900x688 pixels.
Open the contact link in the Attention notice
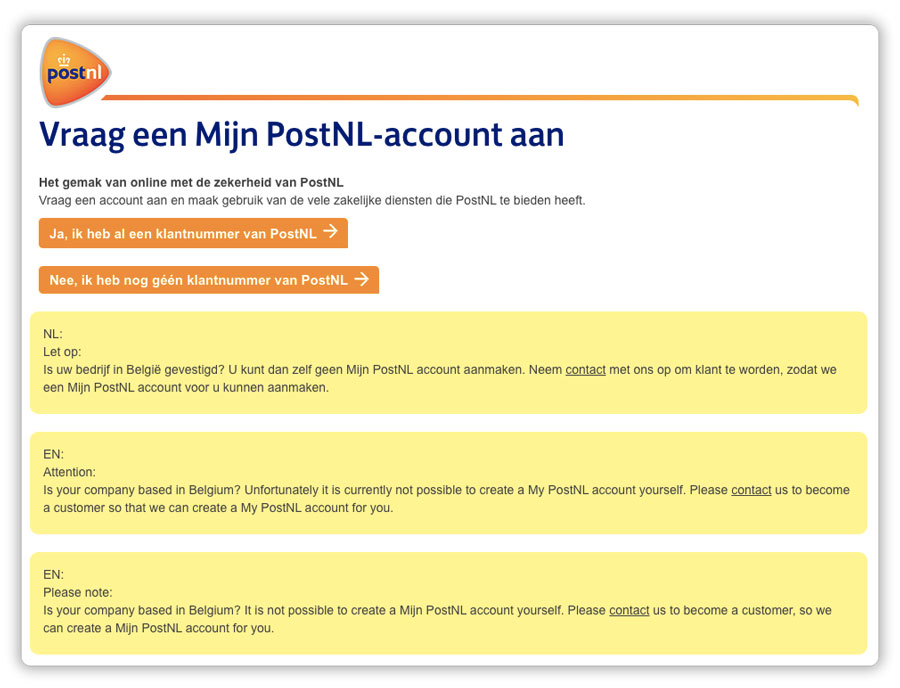pos(751,490)
